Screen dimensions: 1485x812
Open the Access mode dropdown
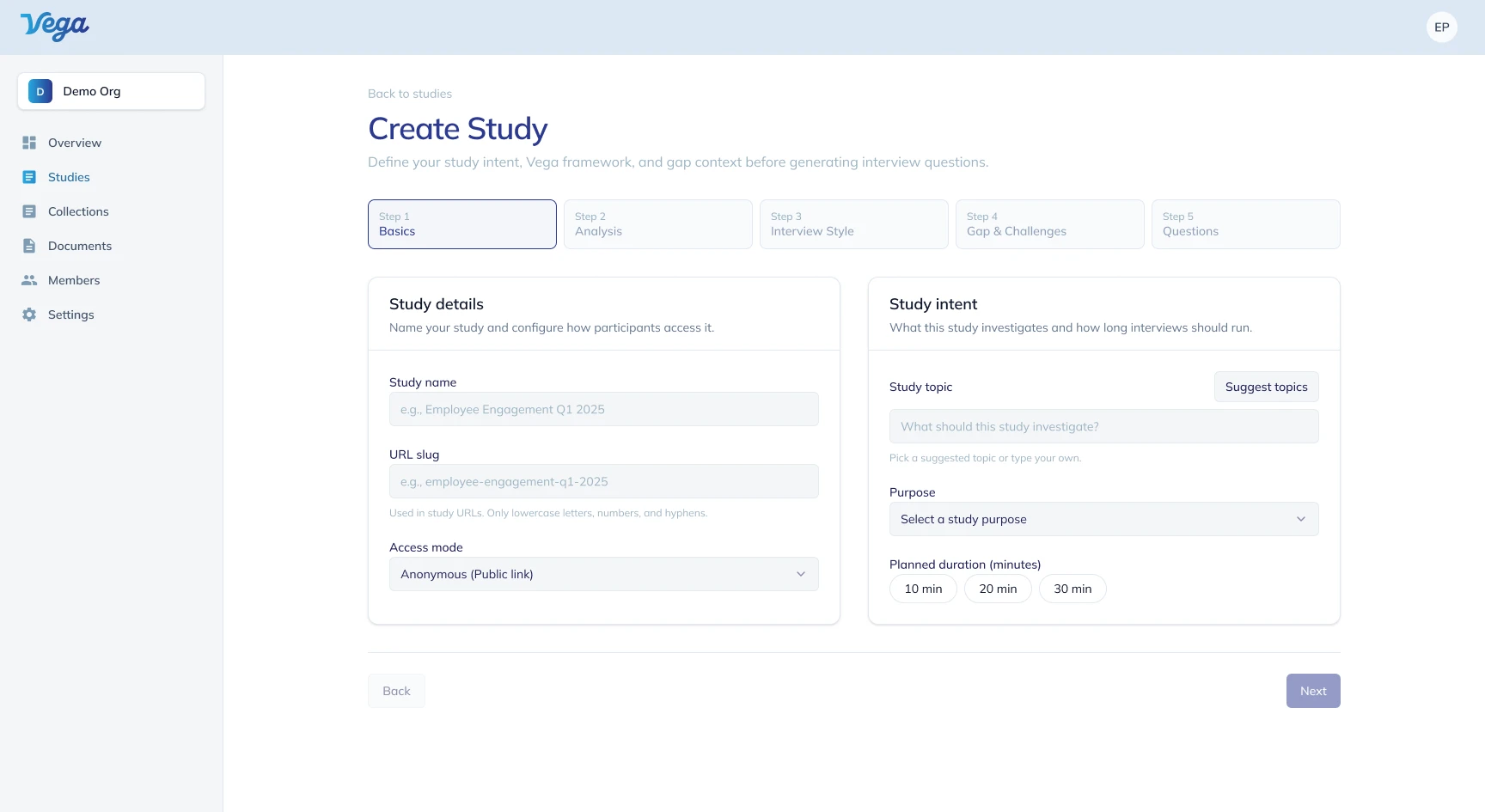[604, 574]
